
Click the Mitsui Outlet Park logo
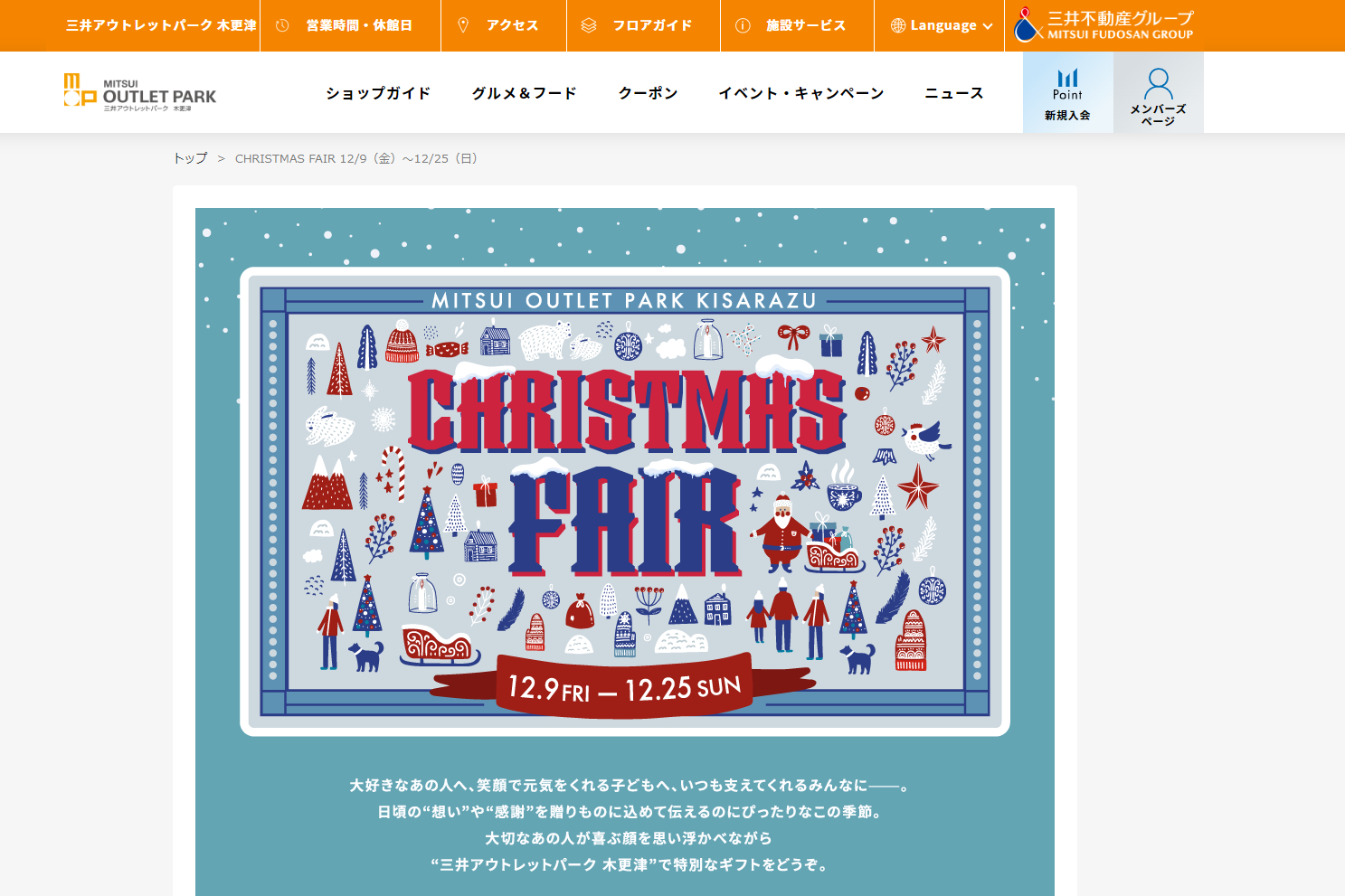pos(140,92)
